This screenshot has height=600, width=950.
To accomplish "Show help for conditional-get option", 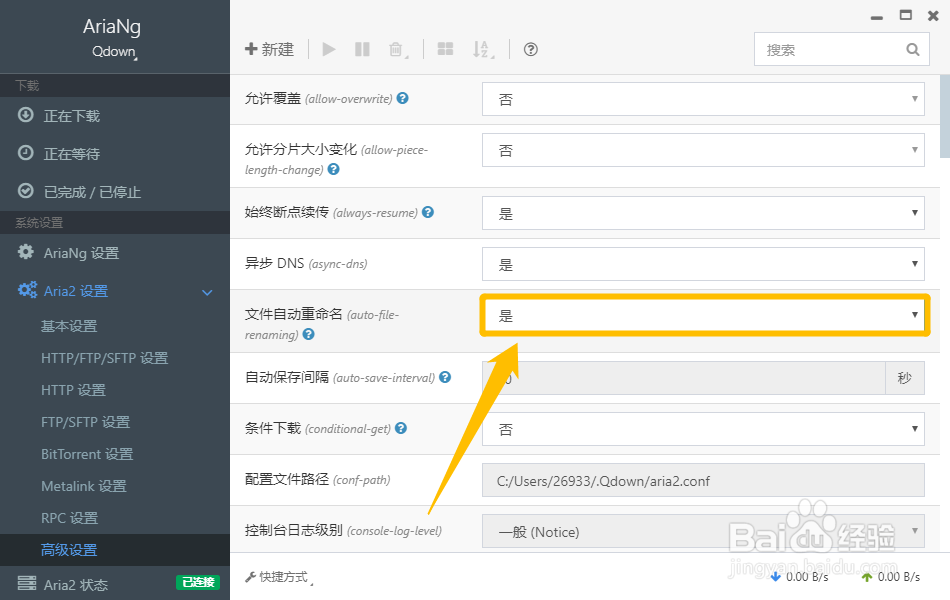I will tap(400, 428).
